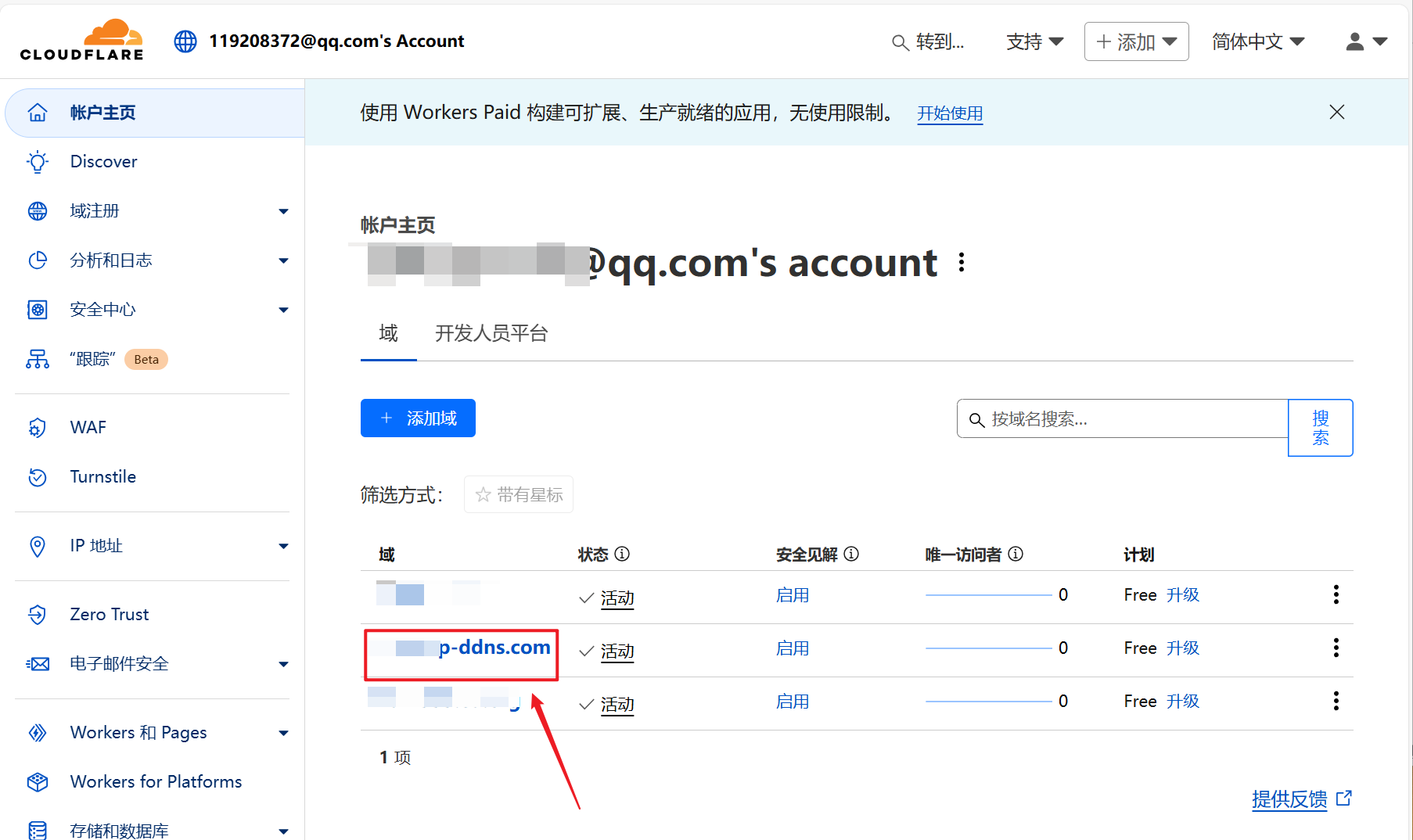This screenshot has width=1413, height=840.
Task: Click 启用 in the p-ddns.com row
Action: tap(793, 648)
